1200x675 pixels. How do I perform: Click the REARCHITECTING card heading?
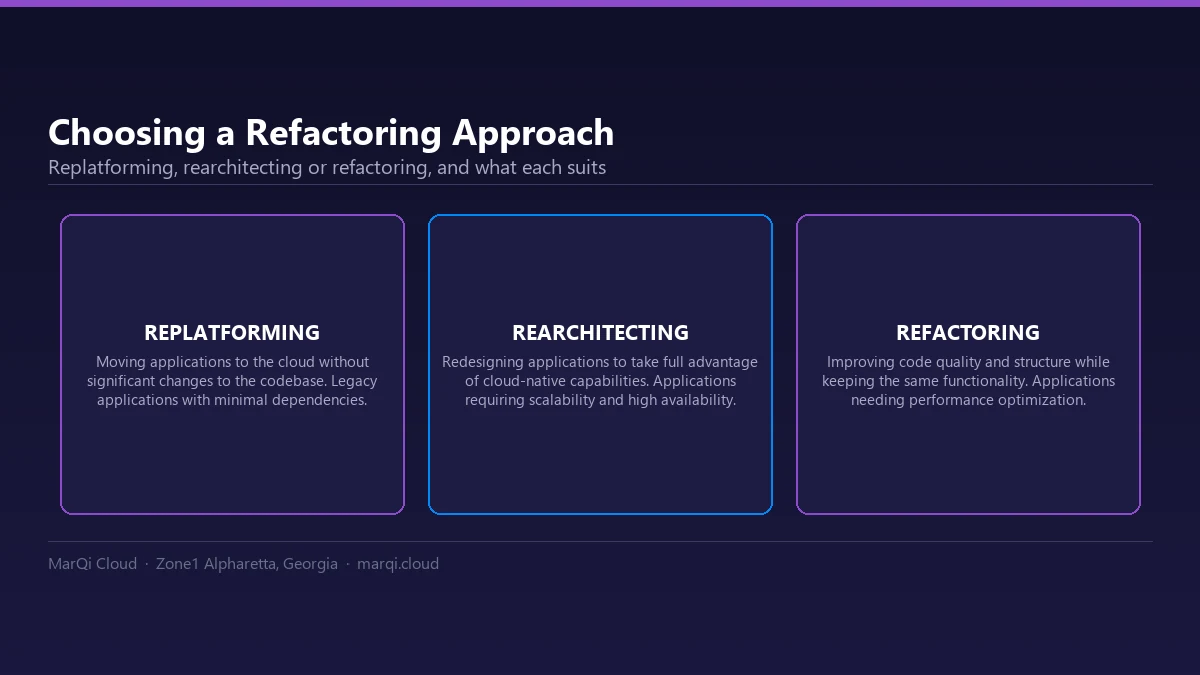tap(600, 333)
